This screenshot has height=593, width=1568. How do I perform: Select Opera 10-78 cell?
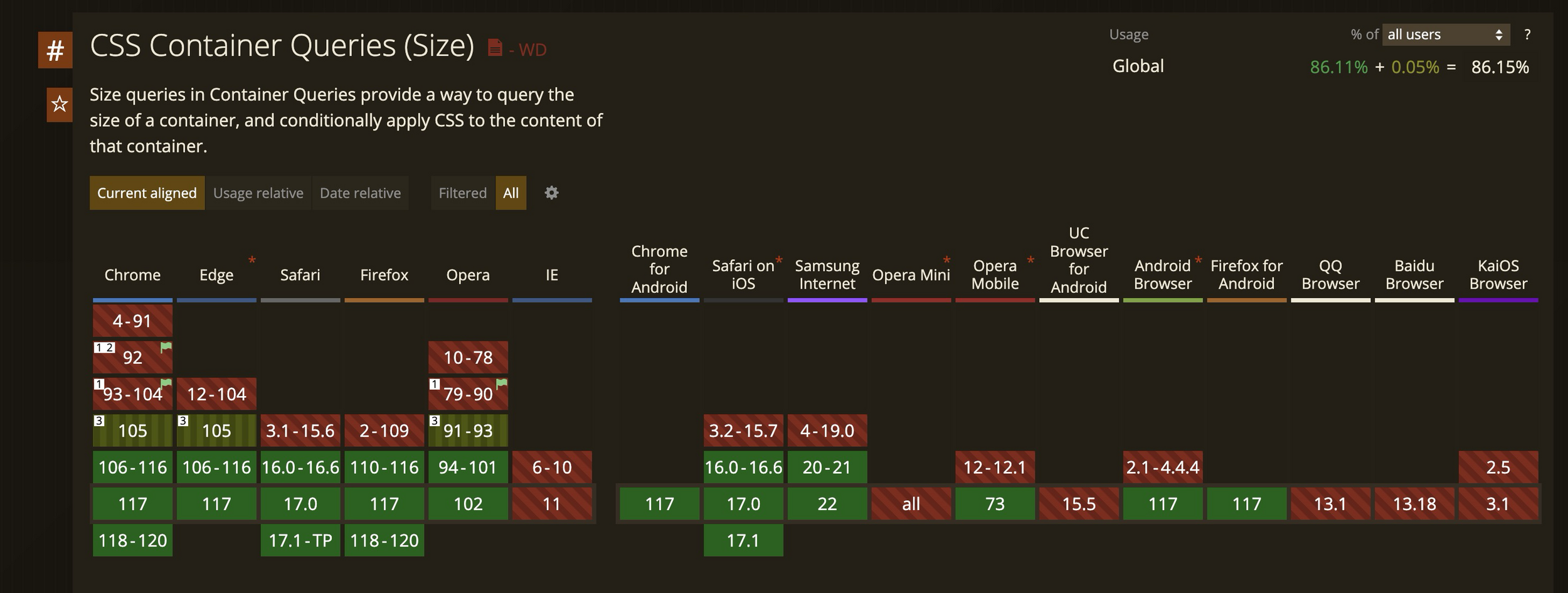(x=468, y=358)
